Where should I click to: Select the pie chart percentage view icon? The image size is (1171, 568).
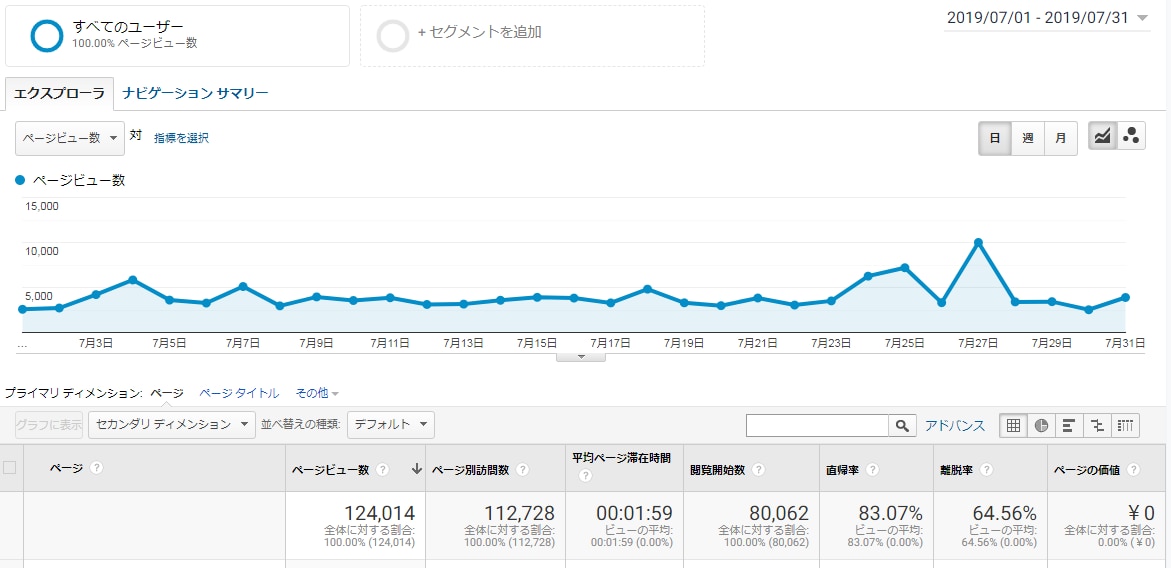(1041, 425)
